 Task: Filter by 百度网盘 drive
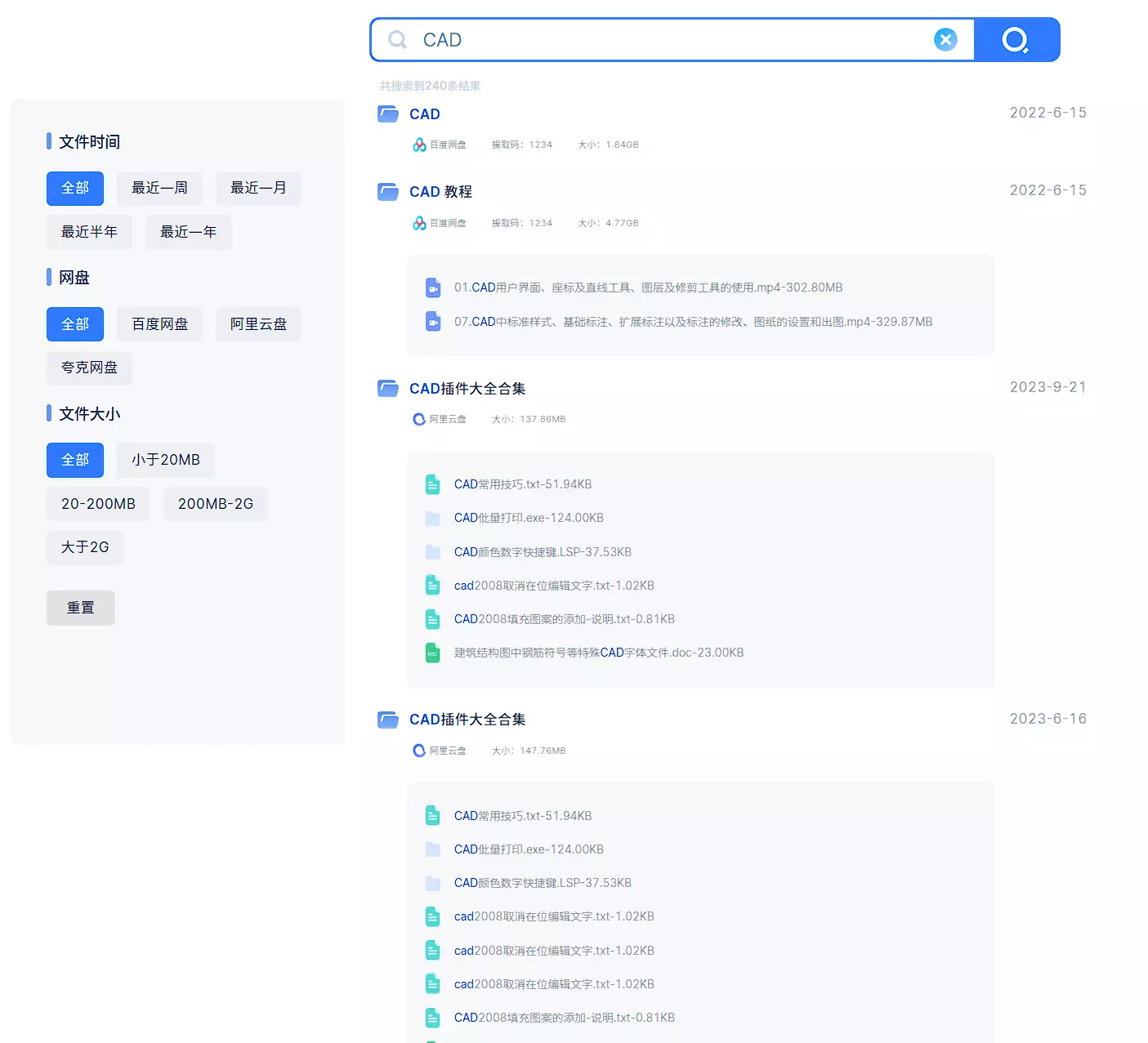click(159, 324)
